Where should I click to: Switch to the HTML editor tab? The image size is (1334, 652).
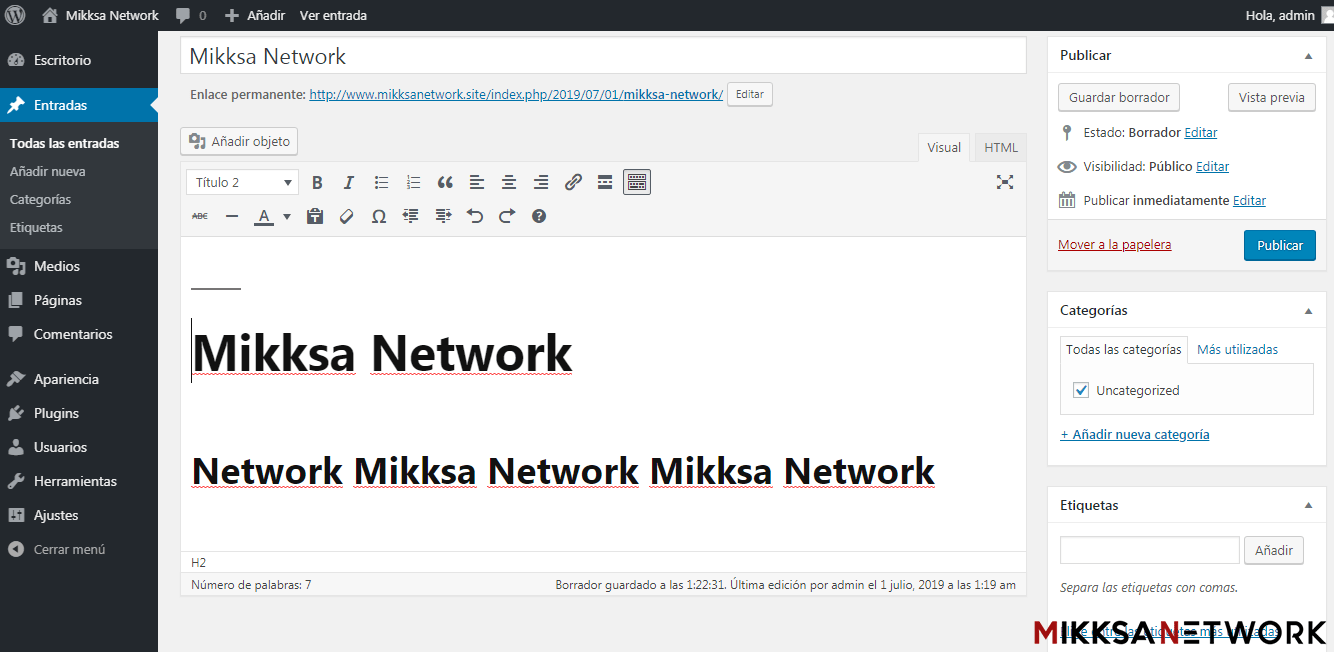[1000, 147]
